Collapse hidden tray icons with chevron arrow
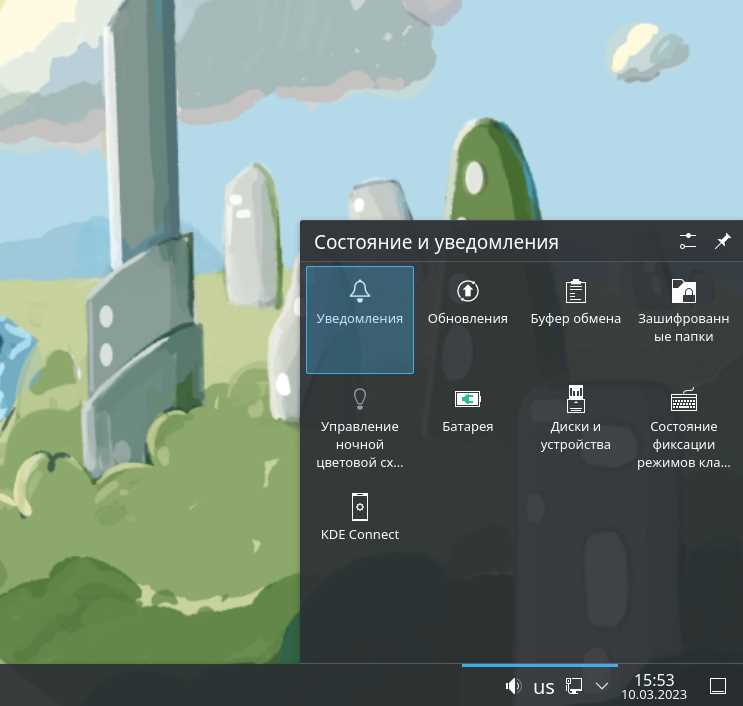The height and width of the screenshot is (706, 743). pos(602,686)
